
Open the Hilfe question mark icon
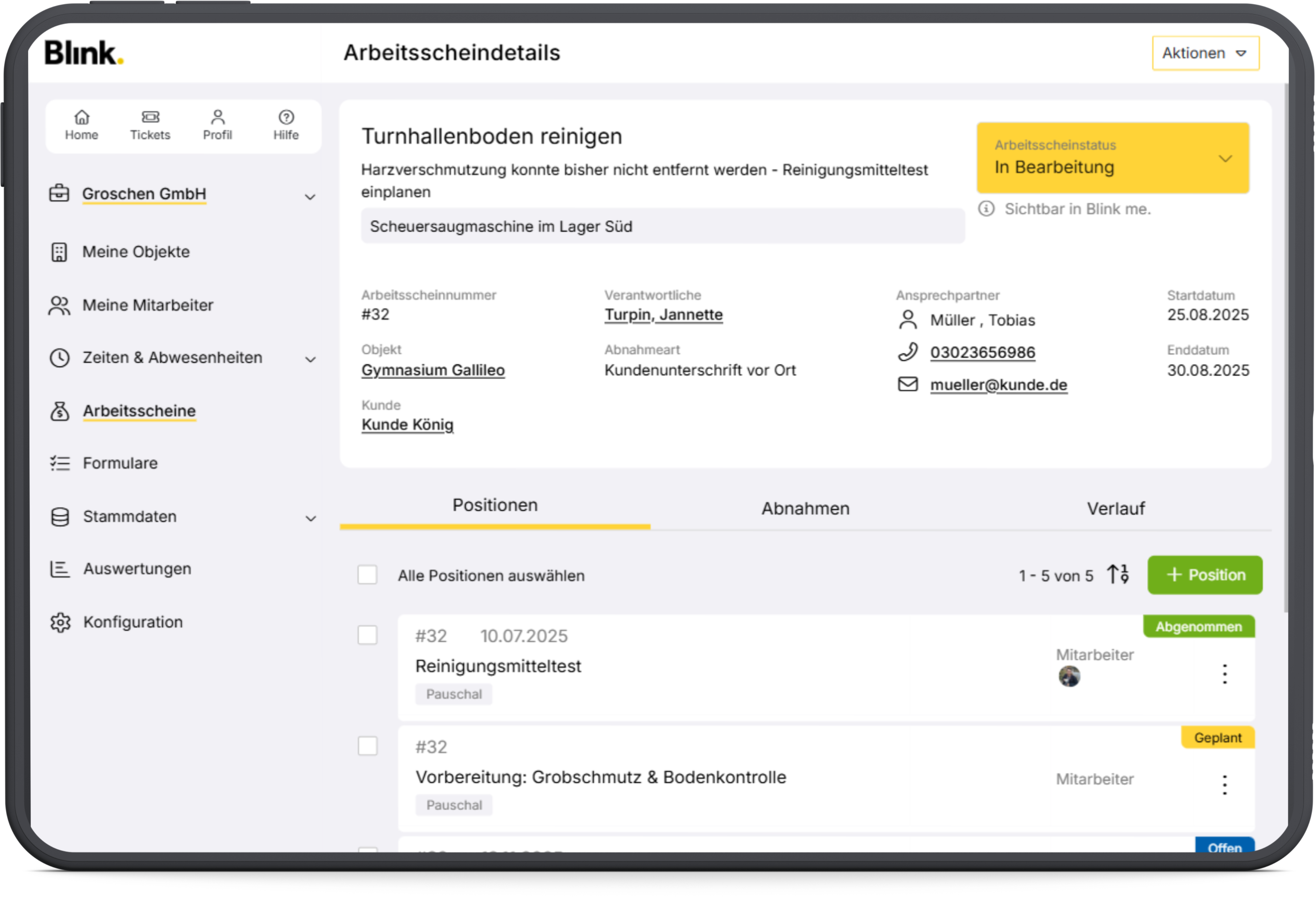pos(286,117)
